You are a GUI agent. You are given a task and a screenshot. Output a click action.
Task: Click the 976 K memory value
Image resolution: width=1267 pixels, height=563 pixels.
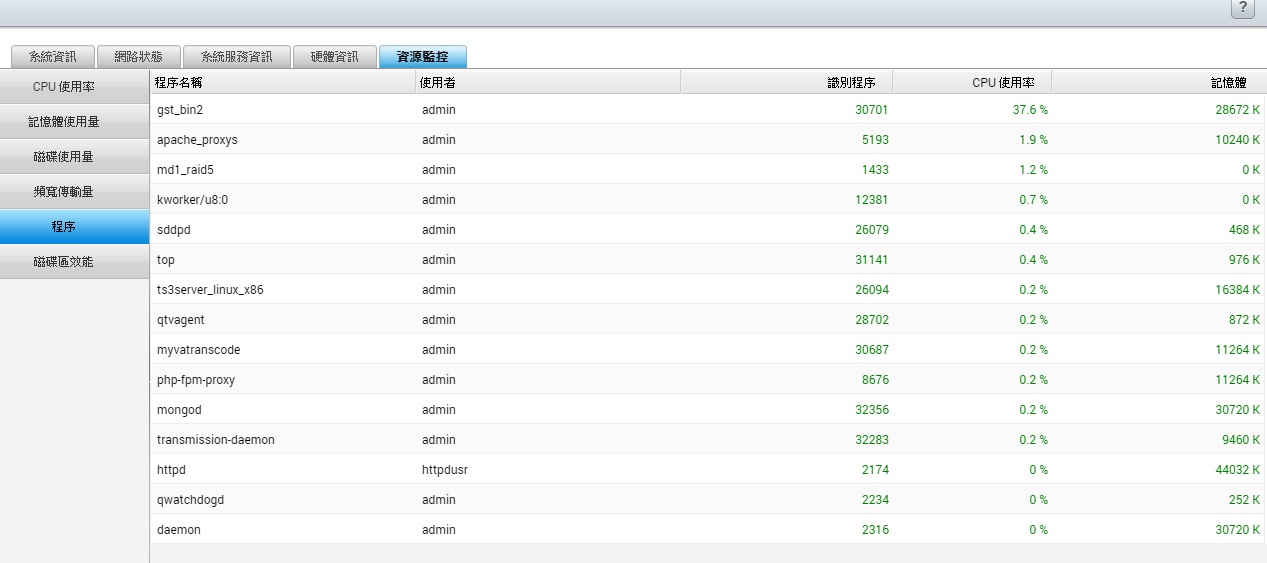(x=1245, y=260)
